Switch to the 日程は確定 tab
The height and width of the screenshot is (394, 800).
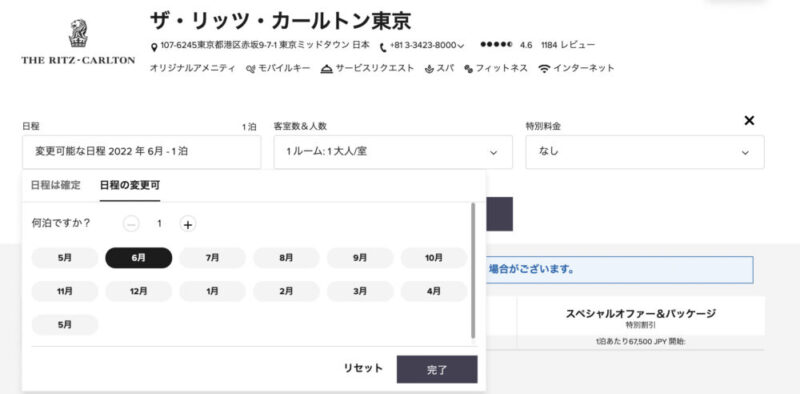[56, 185]
